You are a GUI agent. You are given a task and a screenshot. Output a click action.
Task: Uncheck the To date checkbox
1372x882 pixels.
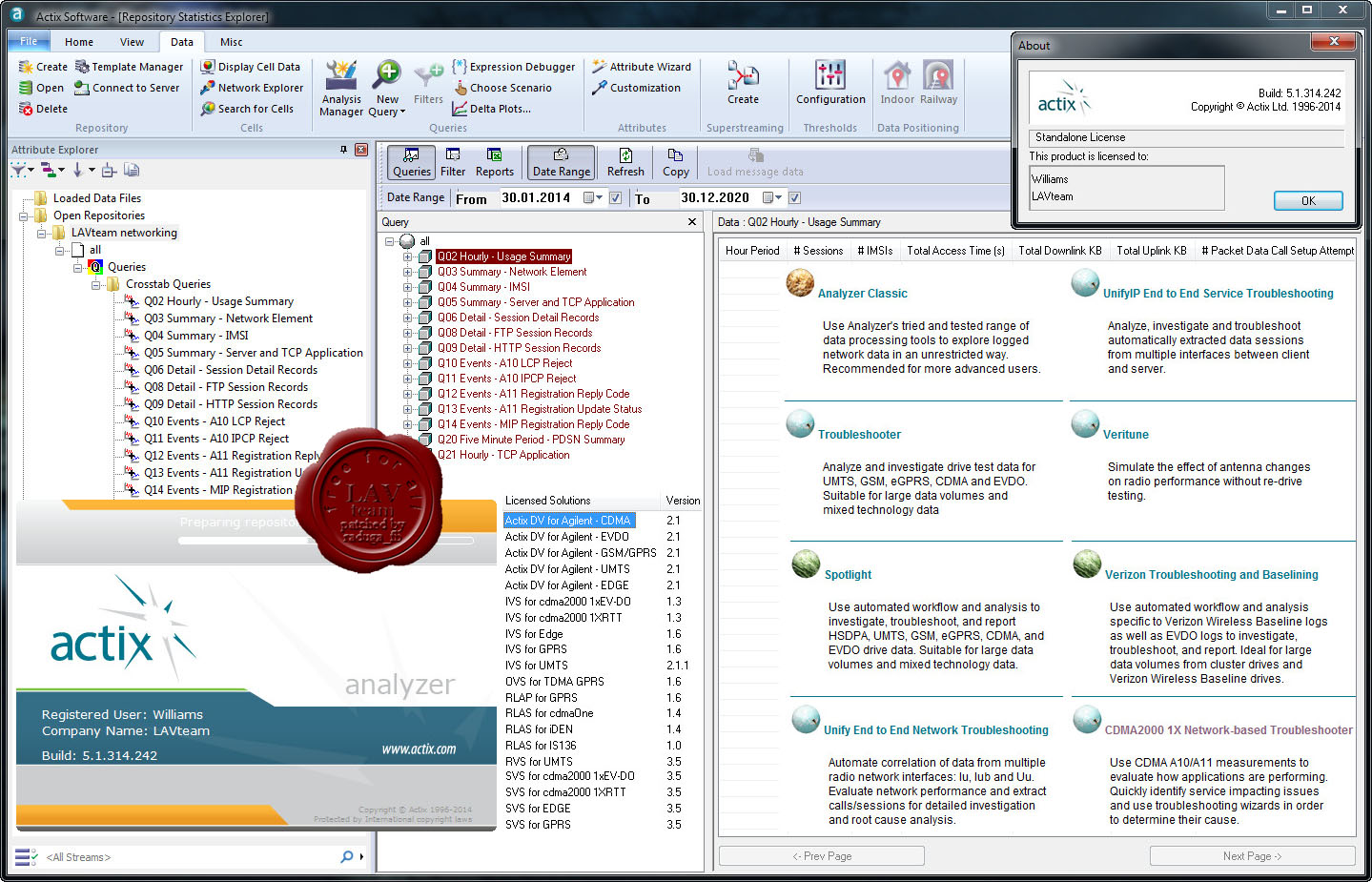click(x=794, y=197)
